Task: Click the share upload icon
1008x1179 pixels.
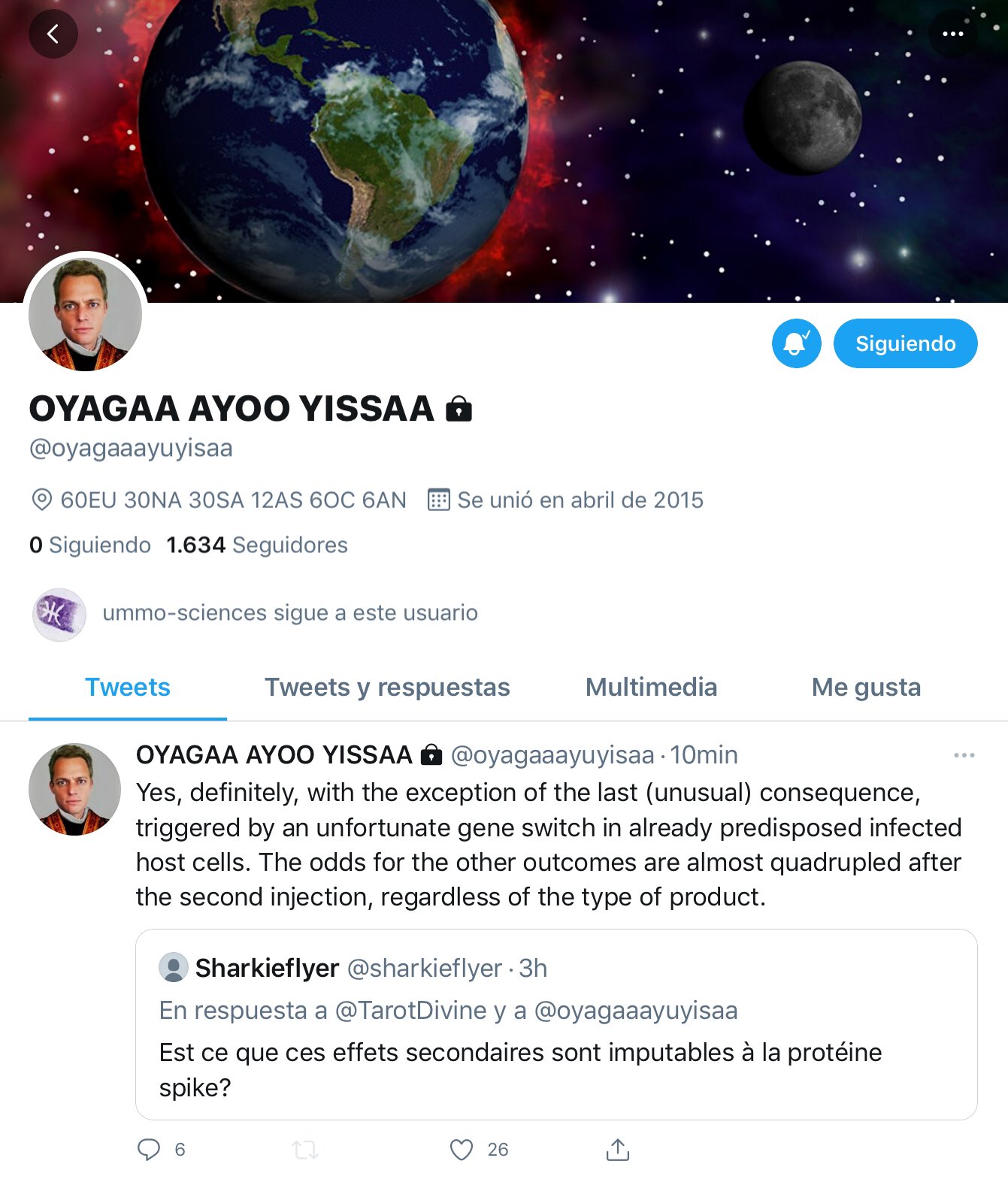Action: pos(617,1149)
